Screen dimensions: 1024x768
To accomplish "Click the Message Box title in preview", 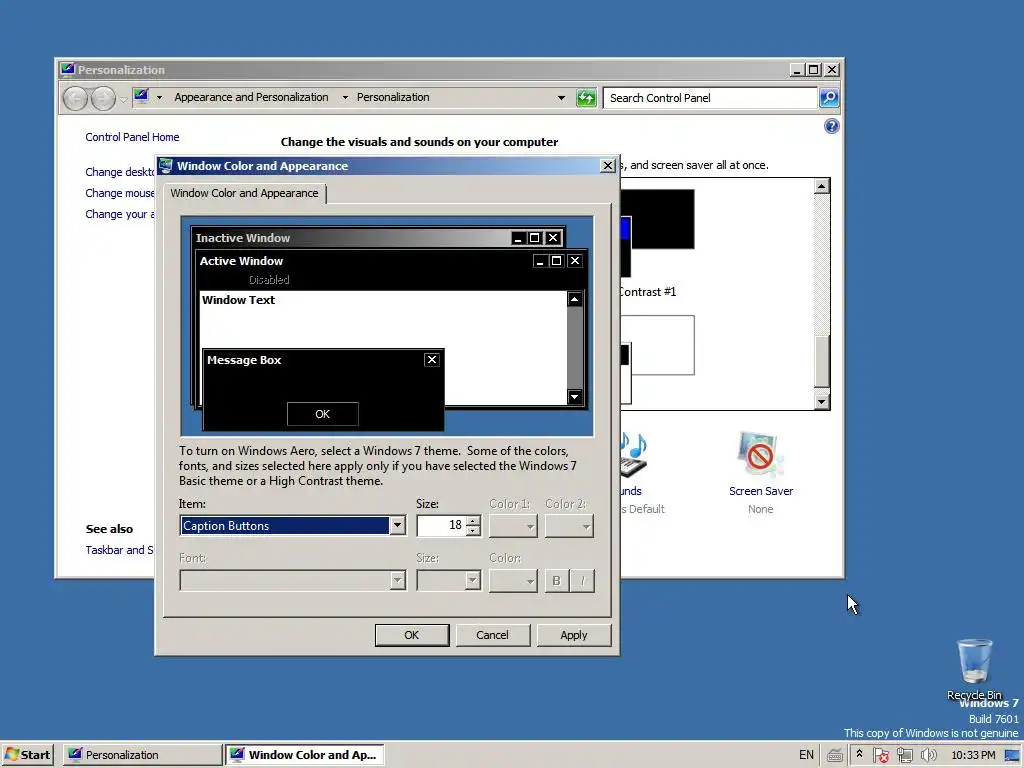I will coord(244,360).
